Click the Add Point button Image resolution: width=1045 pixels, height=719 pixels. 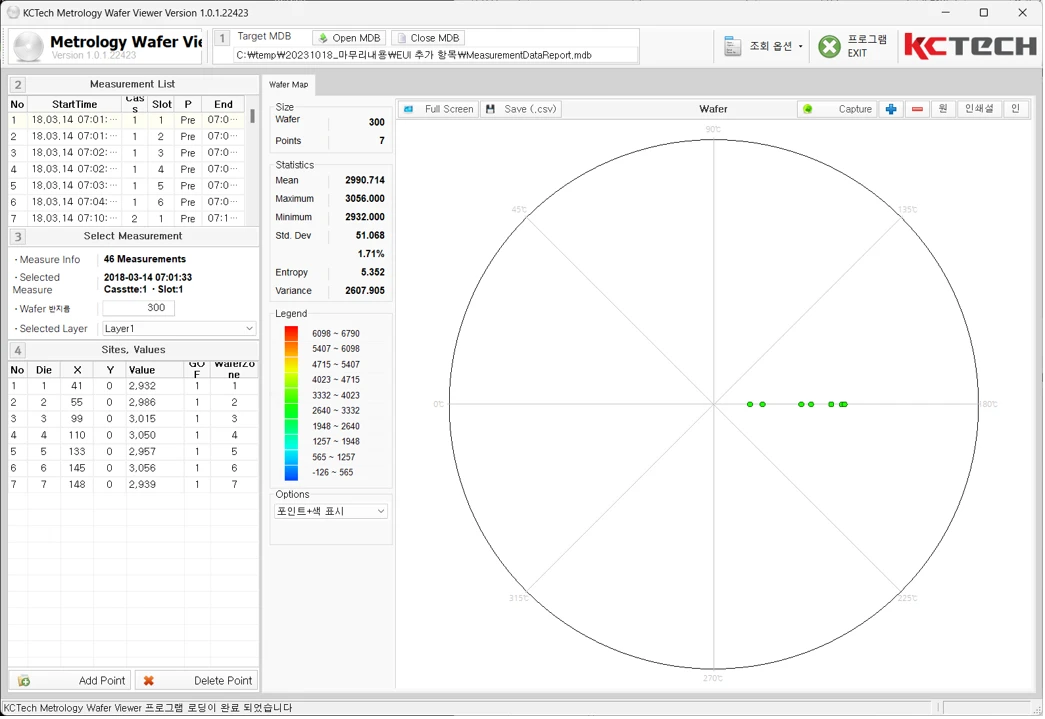pyautogui.click(x=70, y=680)
